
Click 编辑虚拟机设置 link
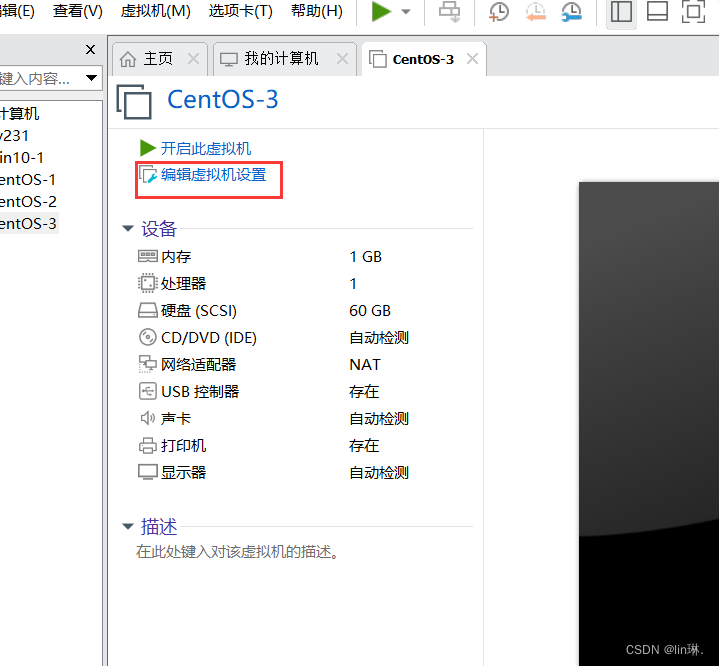tap(214, 175)
